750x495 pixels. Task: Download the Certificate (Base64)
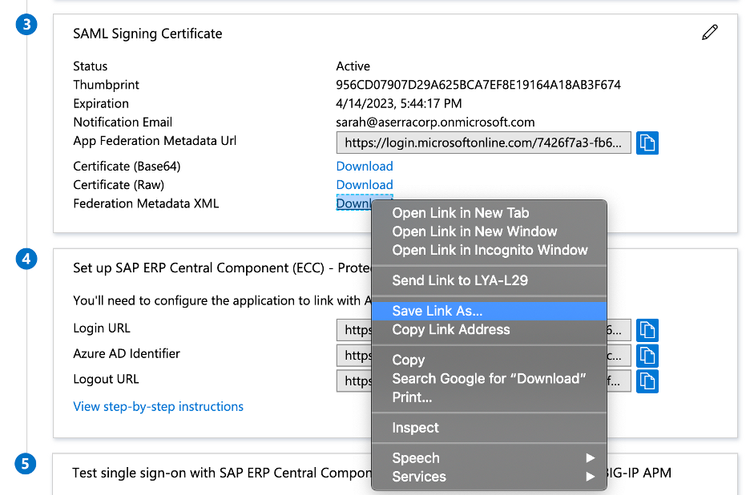click(x=364, y=166)
